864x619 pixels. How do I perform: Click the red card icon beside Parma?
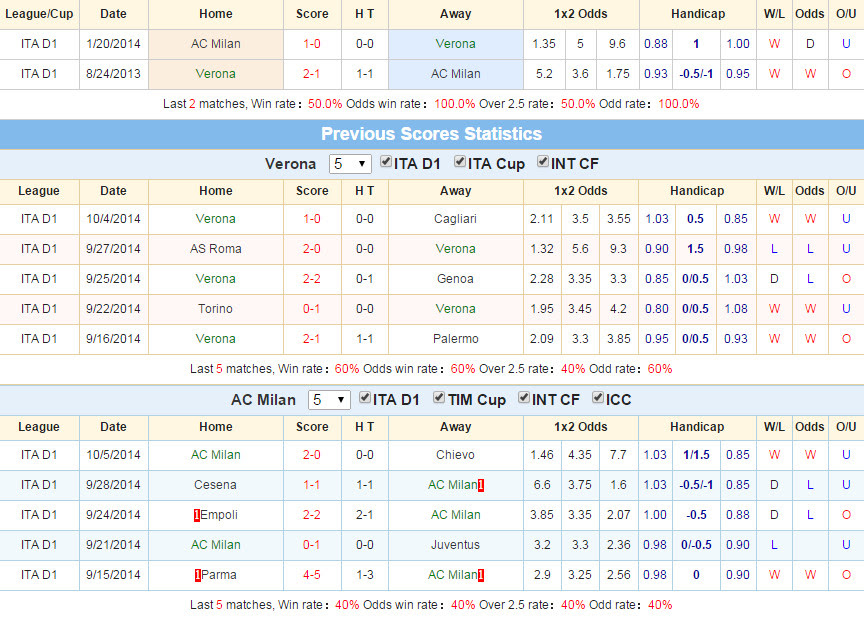coord(197,575)
